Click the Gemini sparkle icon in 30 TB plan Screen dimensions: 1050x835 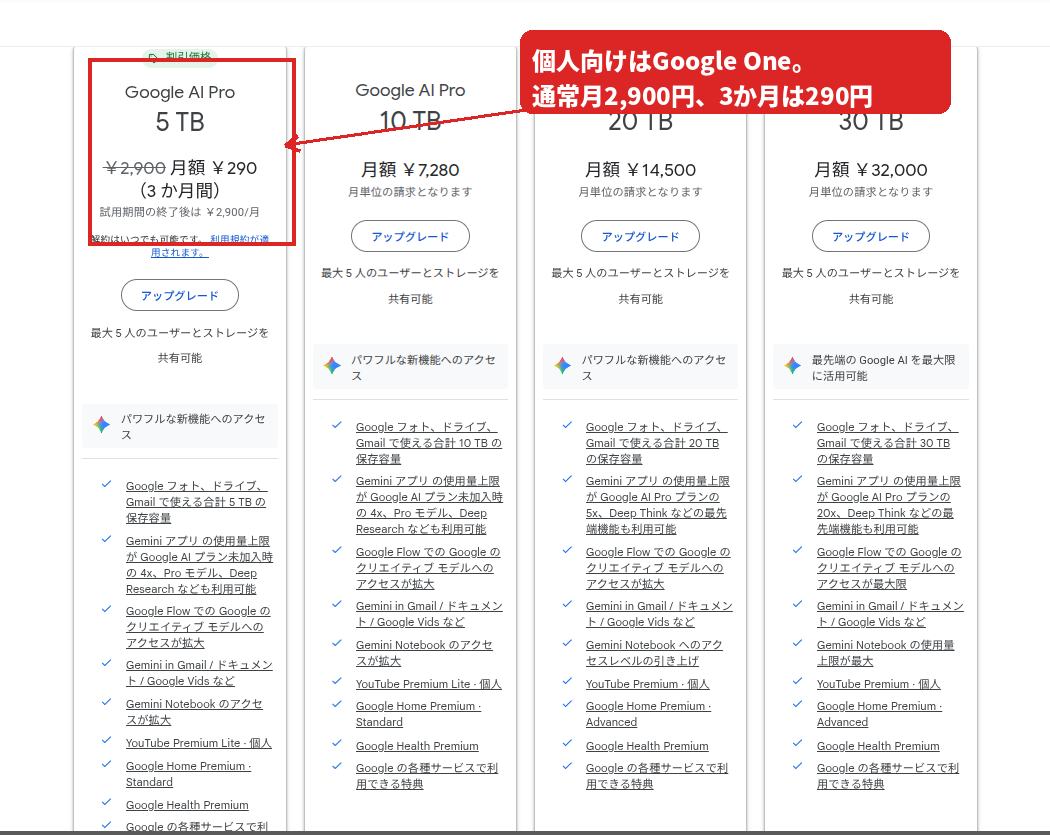pos(793,366)
